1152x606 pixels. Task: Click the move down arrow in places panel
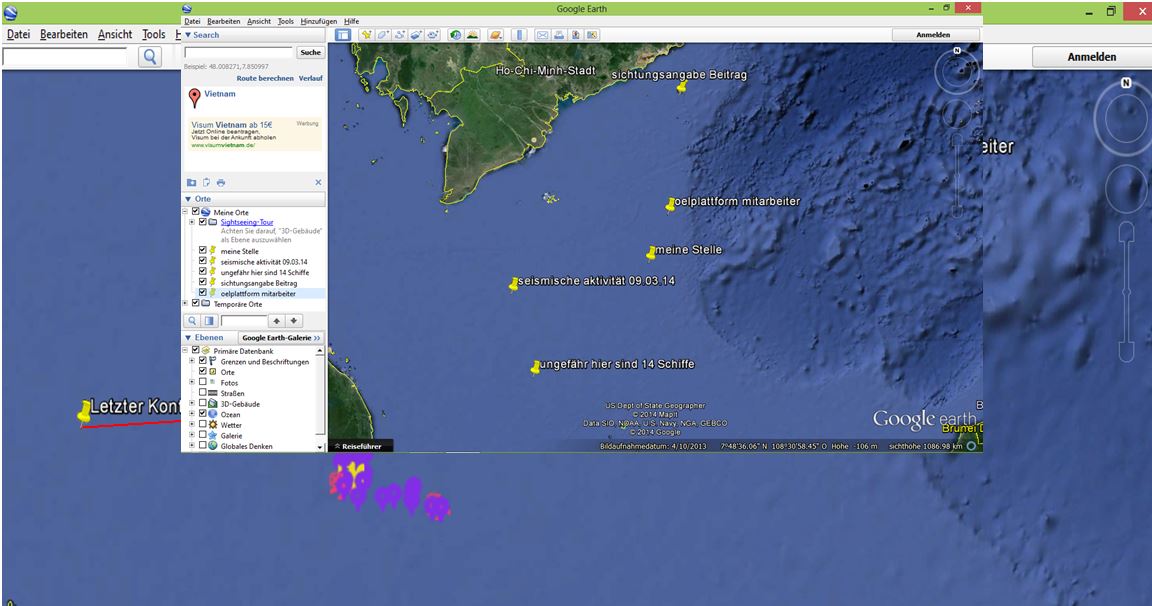click(293, 321)
